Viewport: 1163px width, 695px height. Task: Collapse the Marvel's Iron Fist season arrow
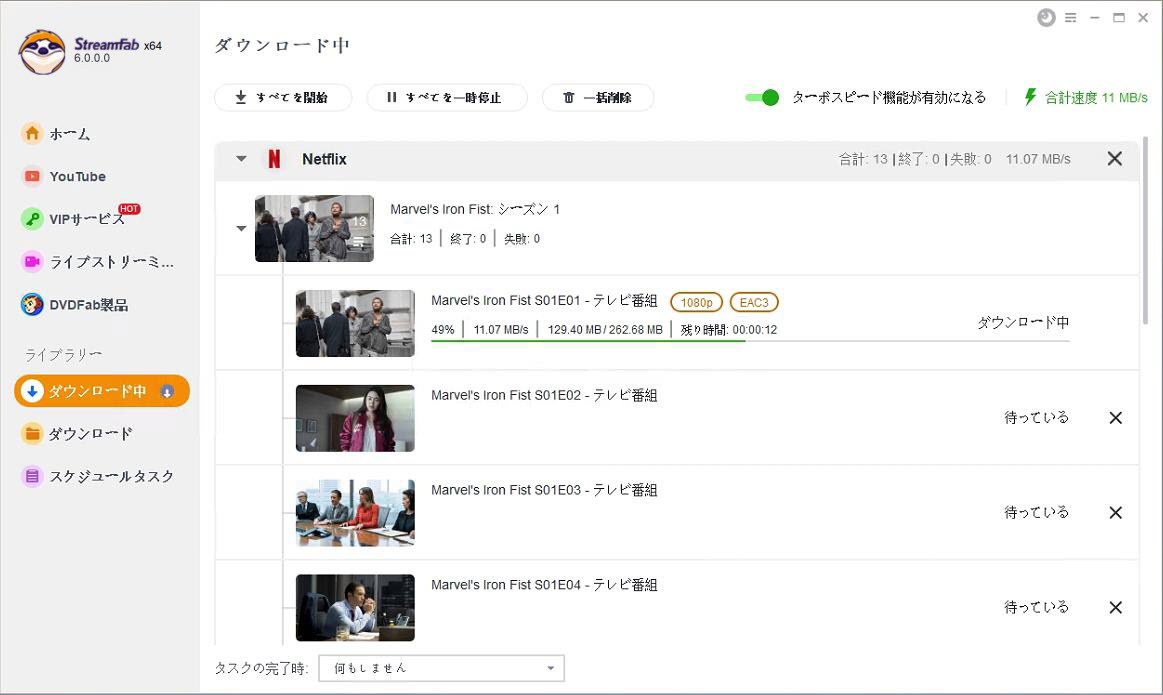tap(241, 228)
